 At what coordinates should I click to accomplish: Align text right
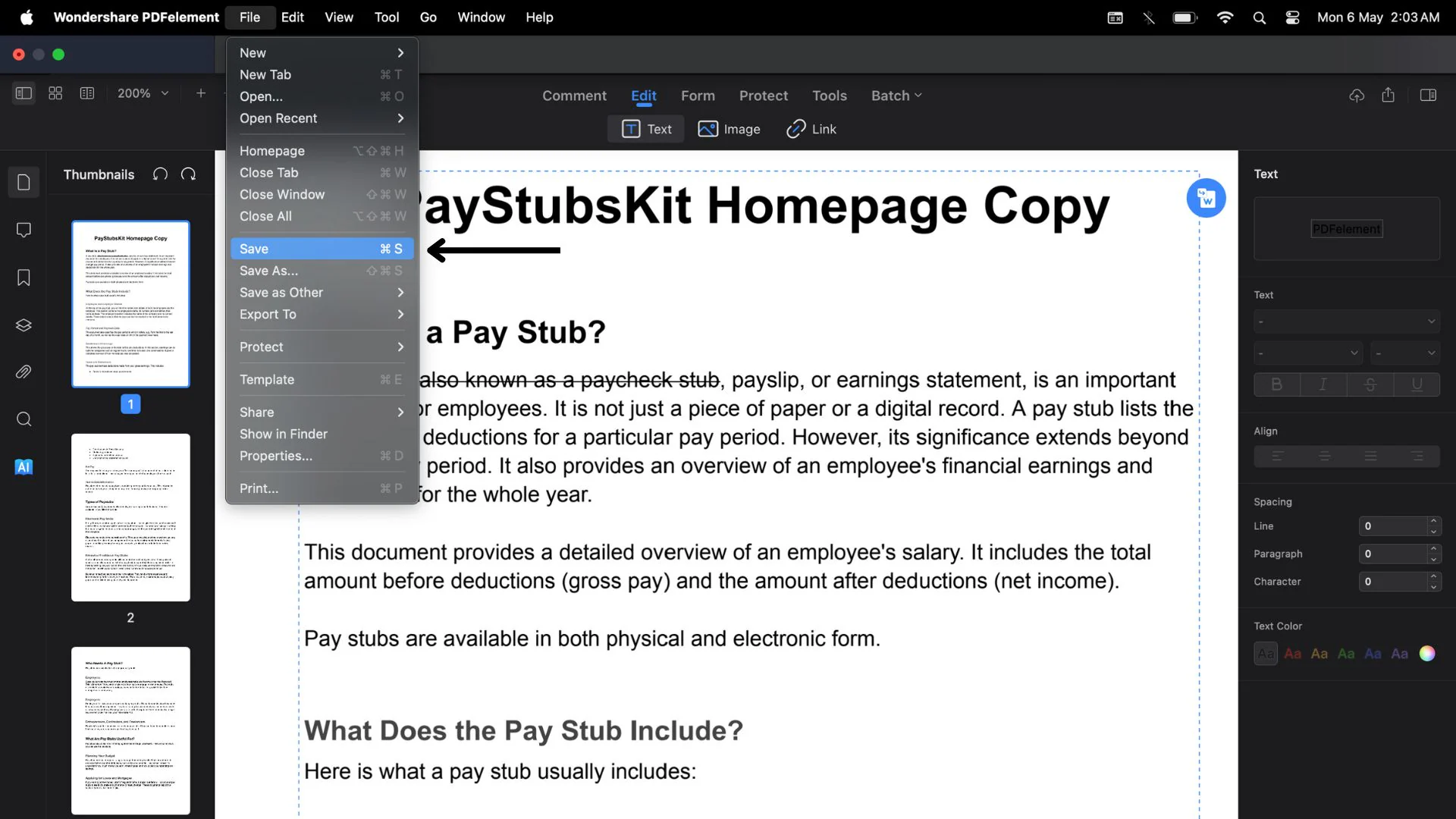point(1417,457)
